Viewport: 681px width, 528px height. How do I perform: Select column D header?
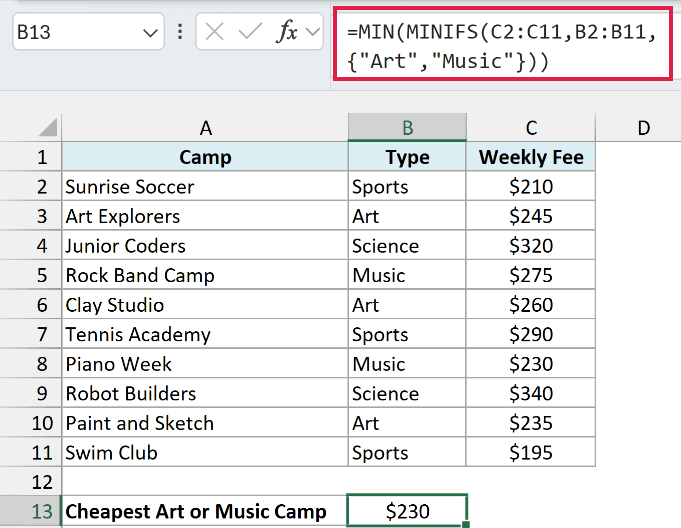click(643, 128)
